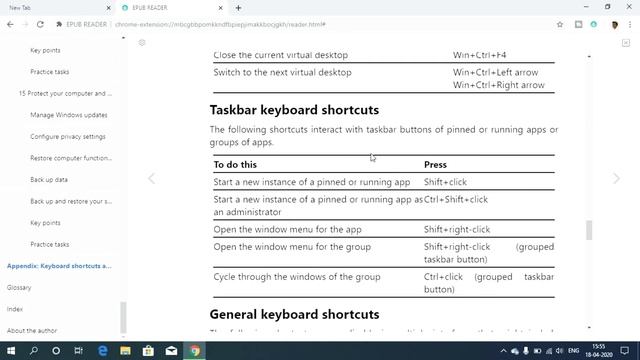Click the ENG language indicator
Screen dimensions: 640x360
(x=573, y=351)
